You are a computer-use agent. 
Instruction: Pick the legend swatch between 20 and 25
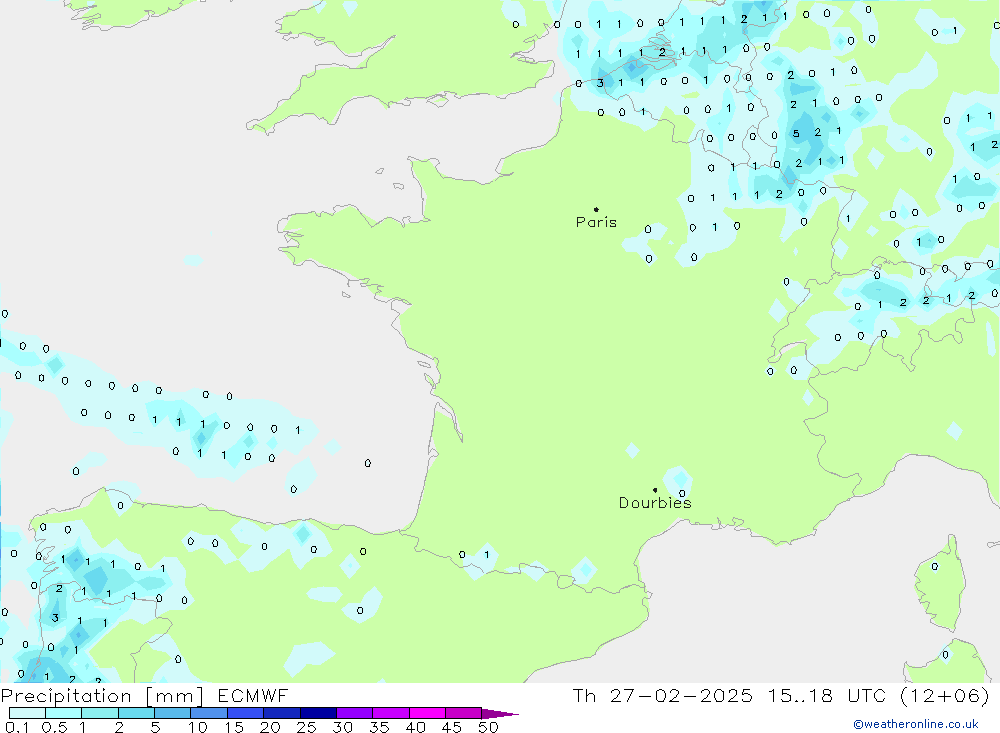(x=281, y=713)
